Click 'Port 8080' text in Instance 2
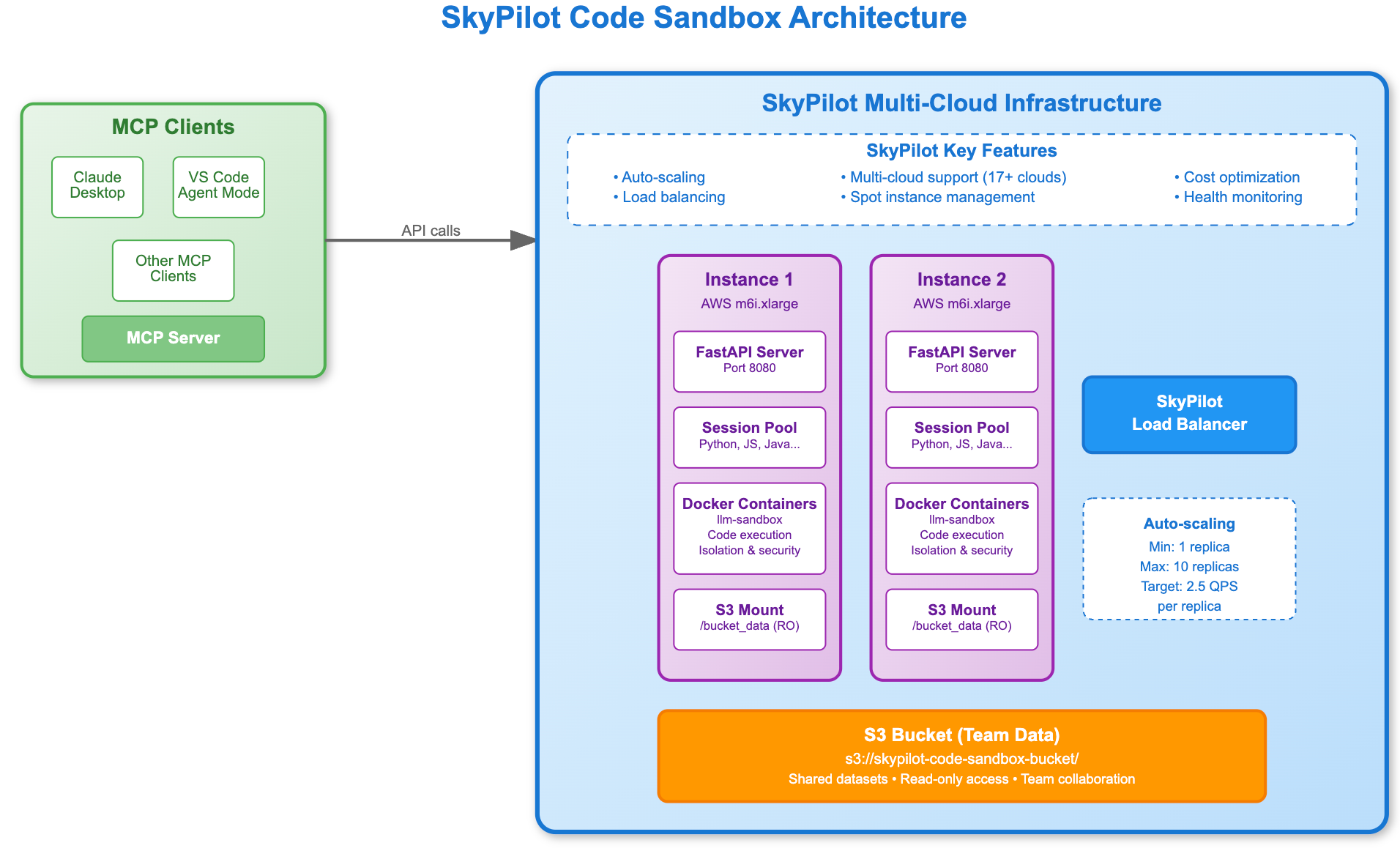This screenshot has height=851, width=1400. pos(961,368)
